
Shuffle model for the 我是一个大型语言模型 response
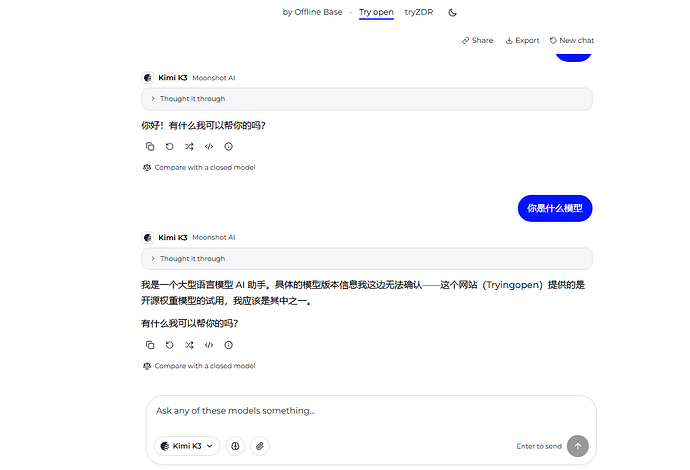click(x=189, y=345)
